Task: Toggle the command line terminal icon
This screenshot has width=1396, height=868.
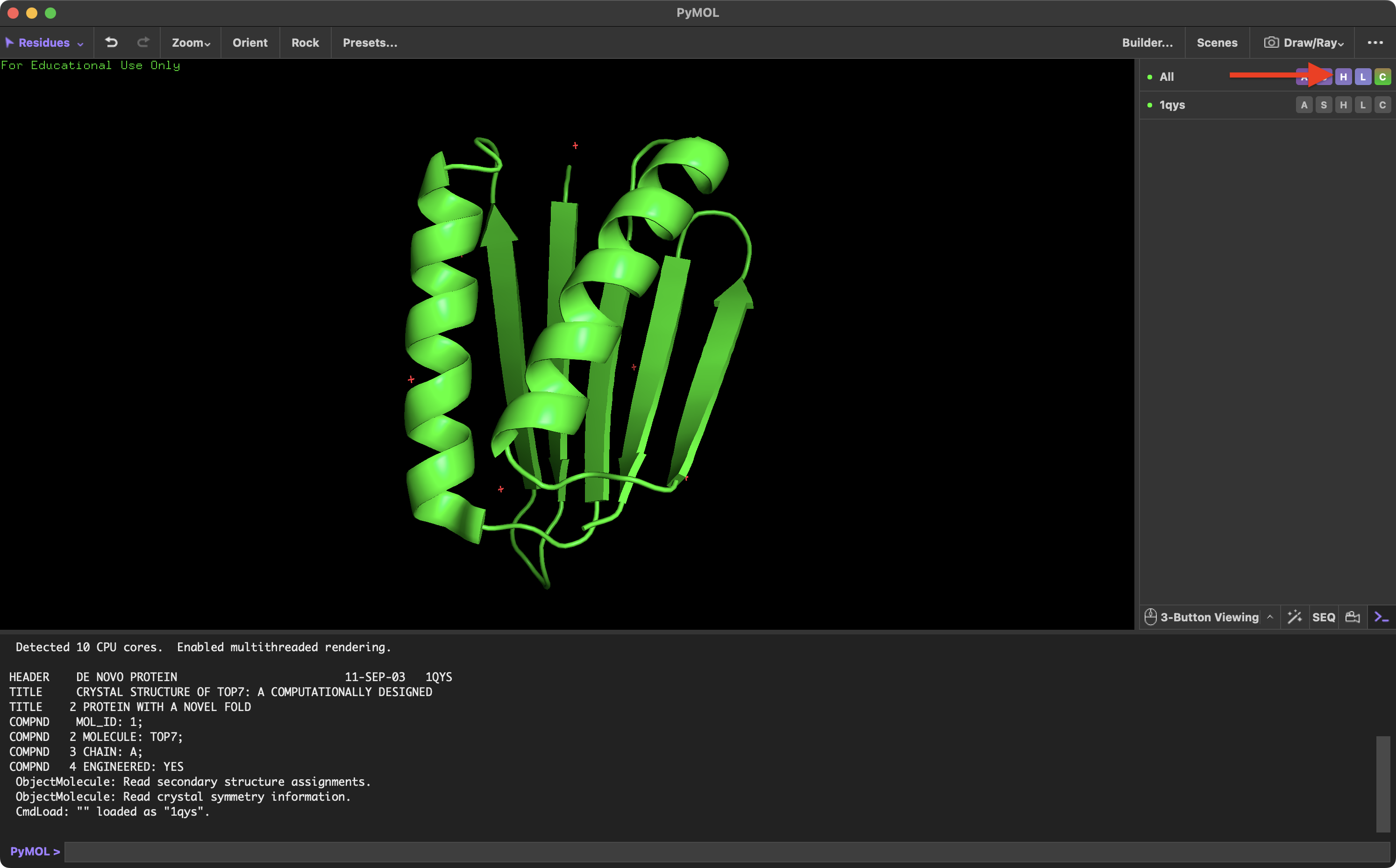Action: (x=1382, y=617)
